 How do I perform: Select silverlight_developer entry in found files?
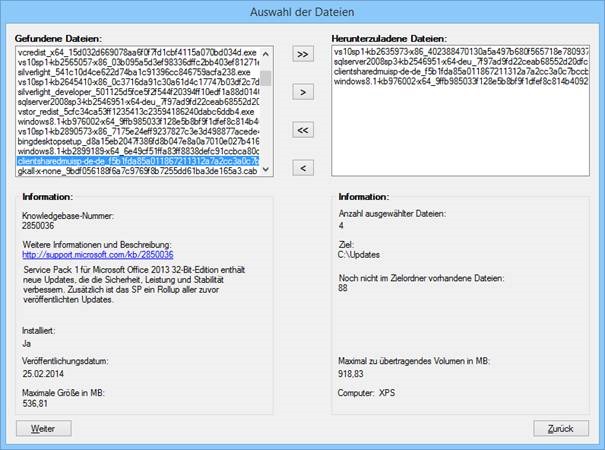click(137, 89)
